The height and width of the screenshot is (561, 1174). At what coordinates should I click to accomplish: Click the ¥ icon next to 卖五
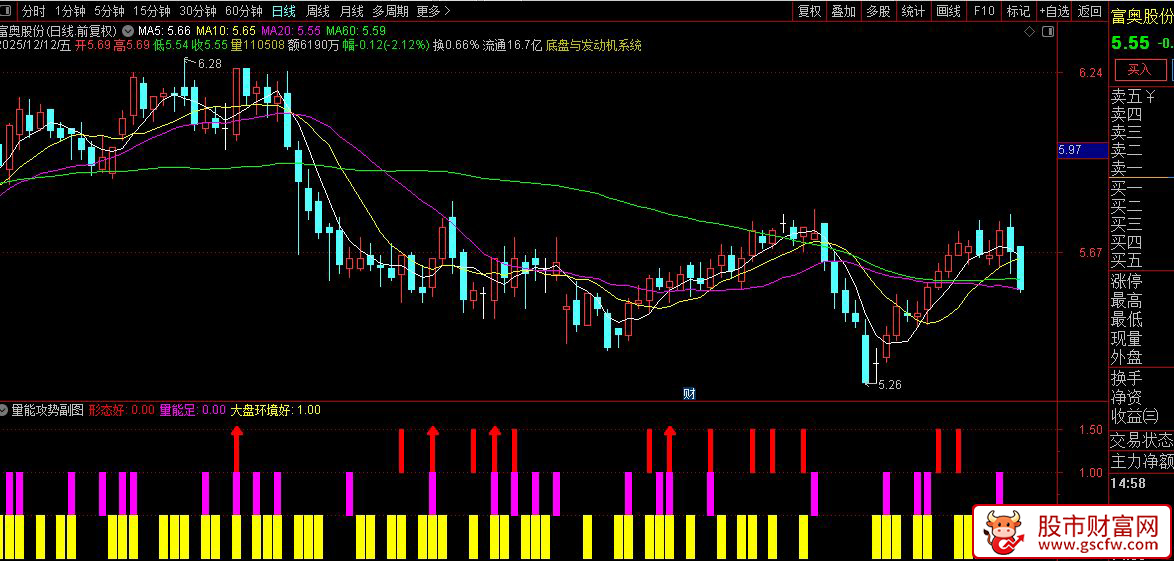click(x=1150, y=97)
